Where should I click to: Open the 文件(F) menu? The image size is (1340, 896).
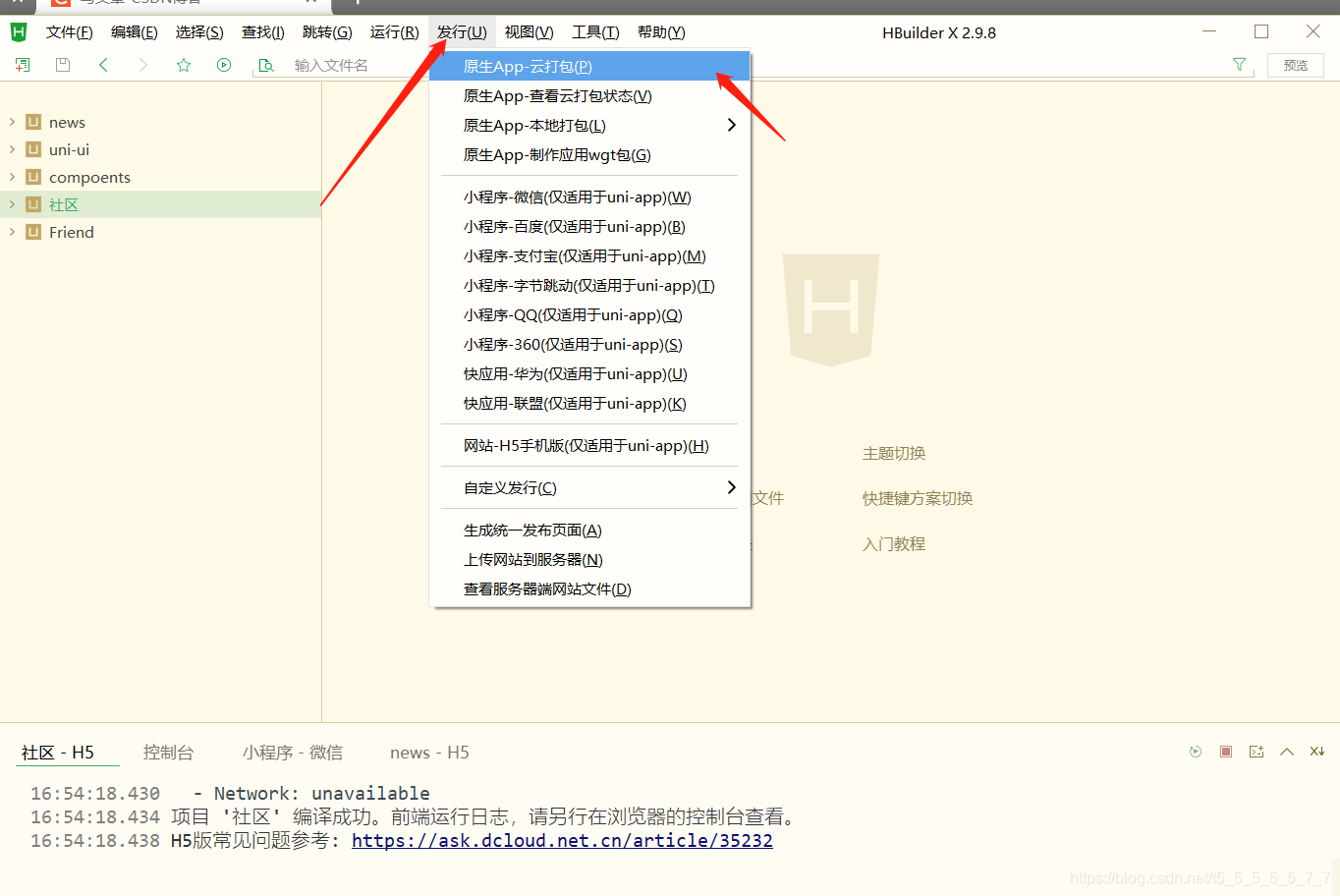pos(69,32)
